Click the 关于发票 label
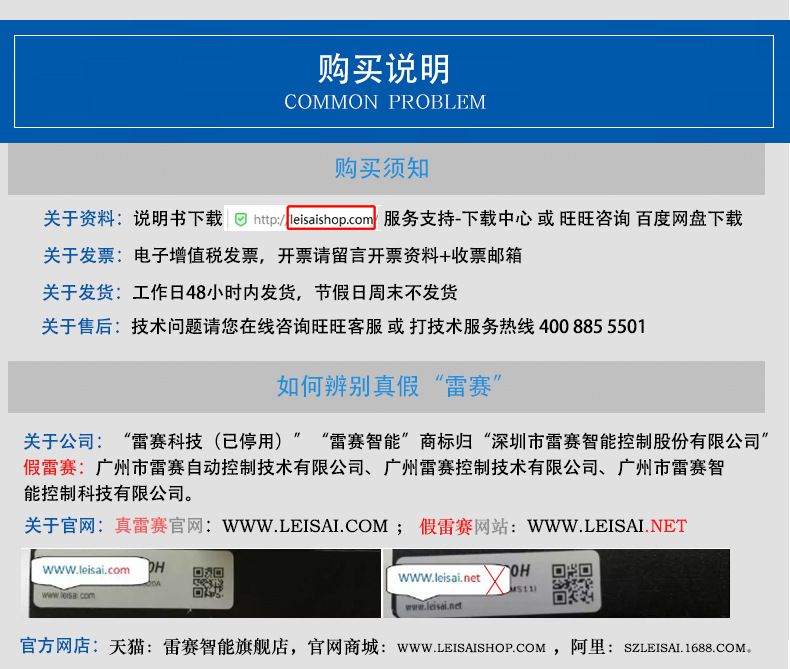This screenshot has height=669, width=790. pyautogui.click(x=83, y=255)
